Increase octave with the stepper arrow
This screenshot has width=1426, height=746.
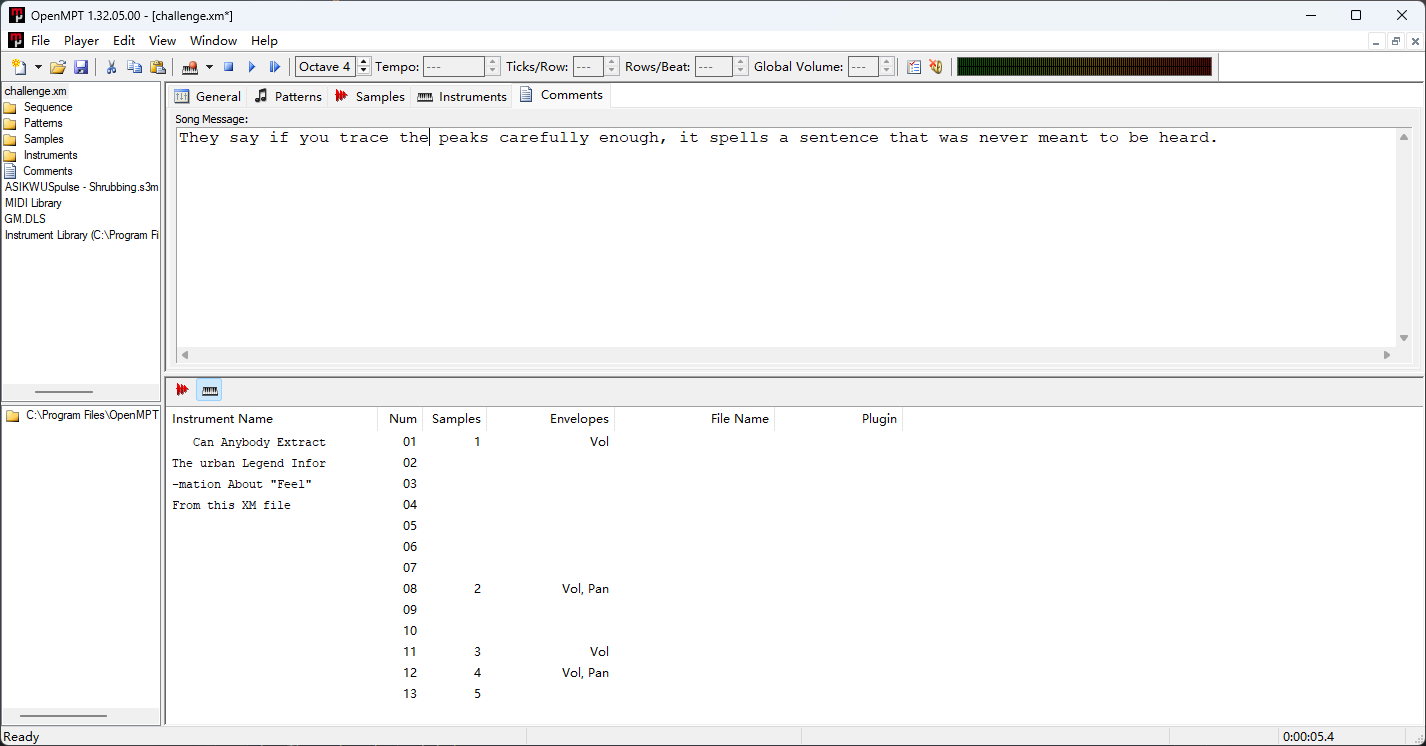coord(364,62)
